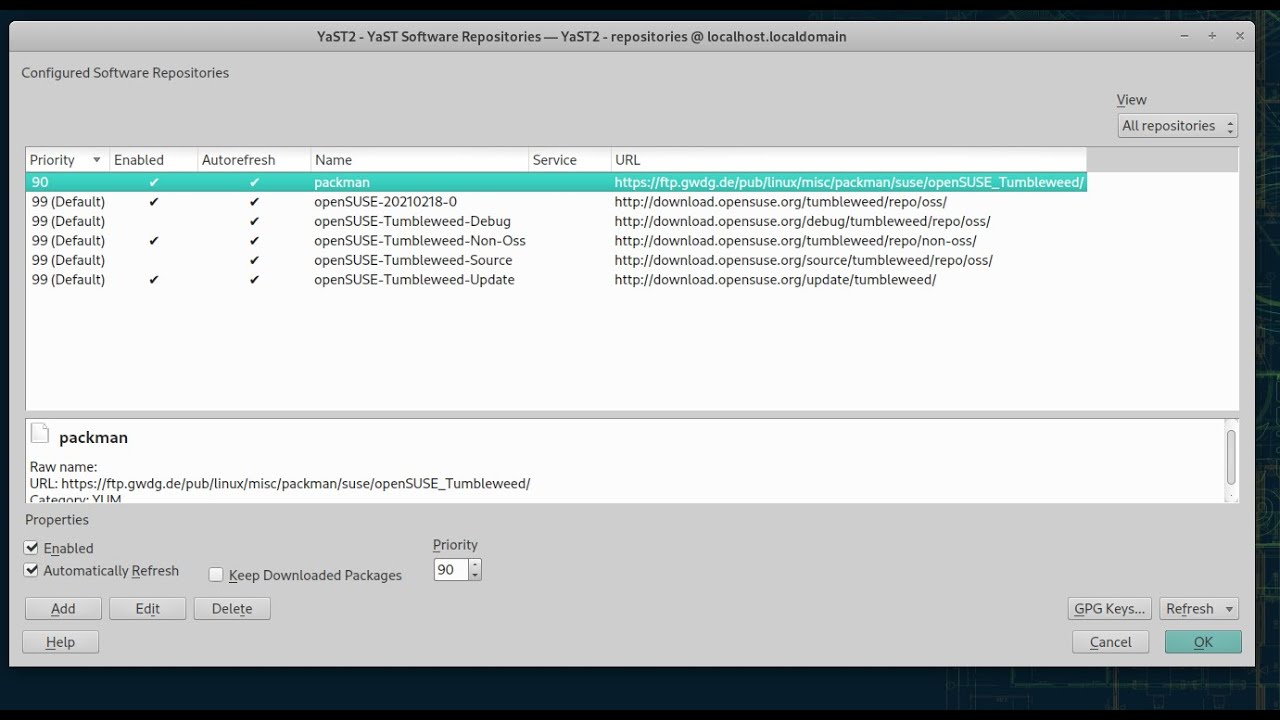Image resolution: width=1280 pixels, height=720 pixels.
Task: Toggle the Enabled checkbox in Properties
Action: tap(31, 548)
